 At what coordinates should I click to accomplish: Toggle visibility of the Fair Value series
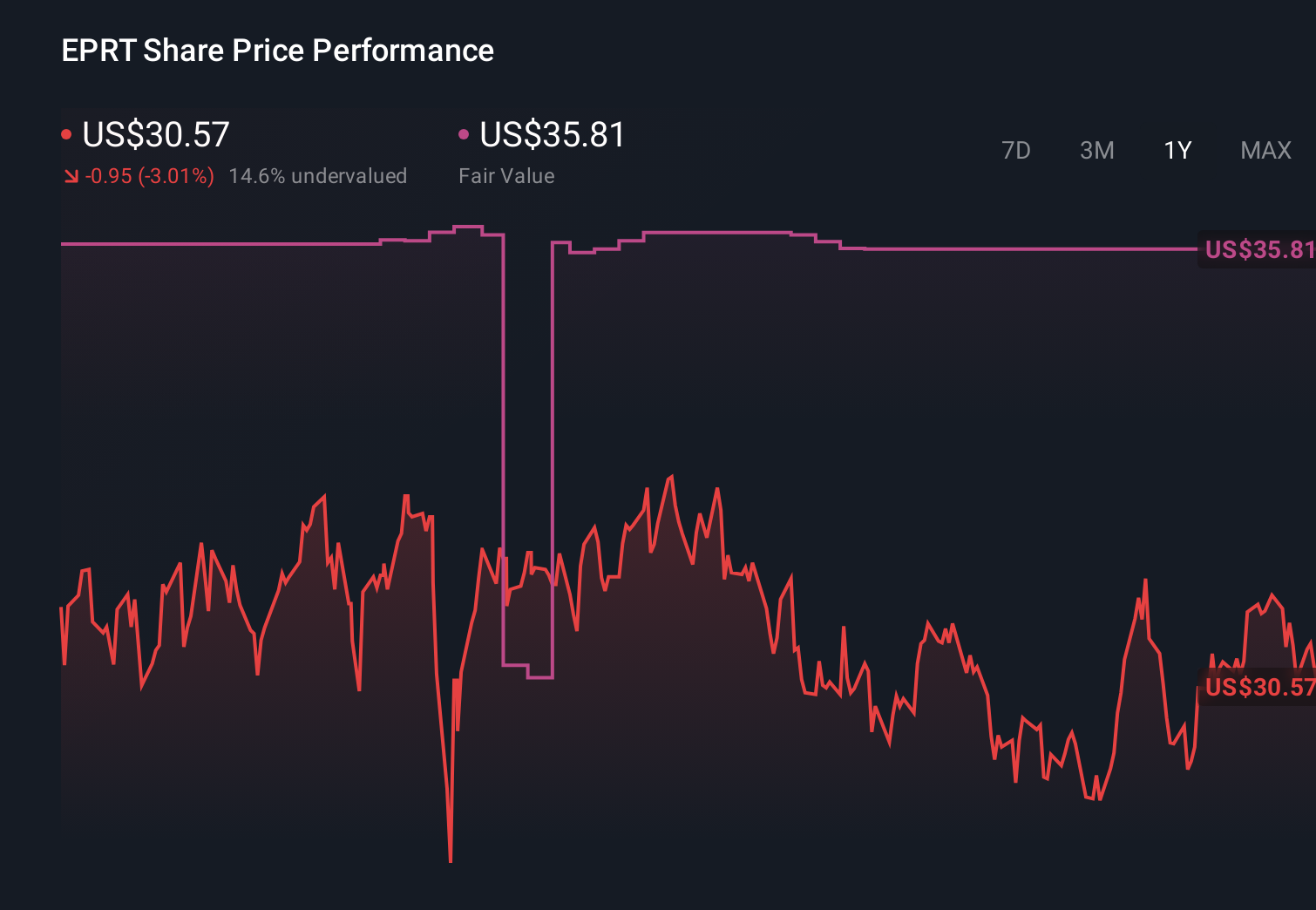tap(464, 132)
